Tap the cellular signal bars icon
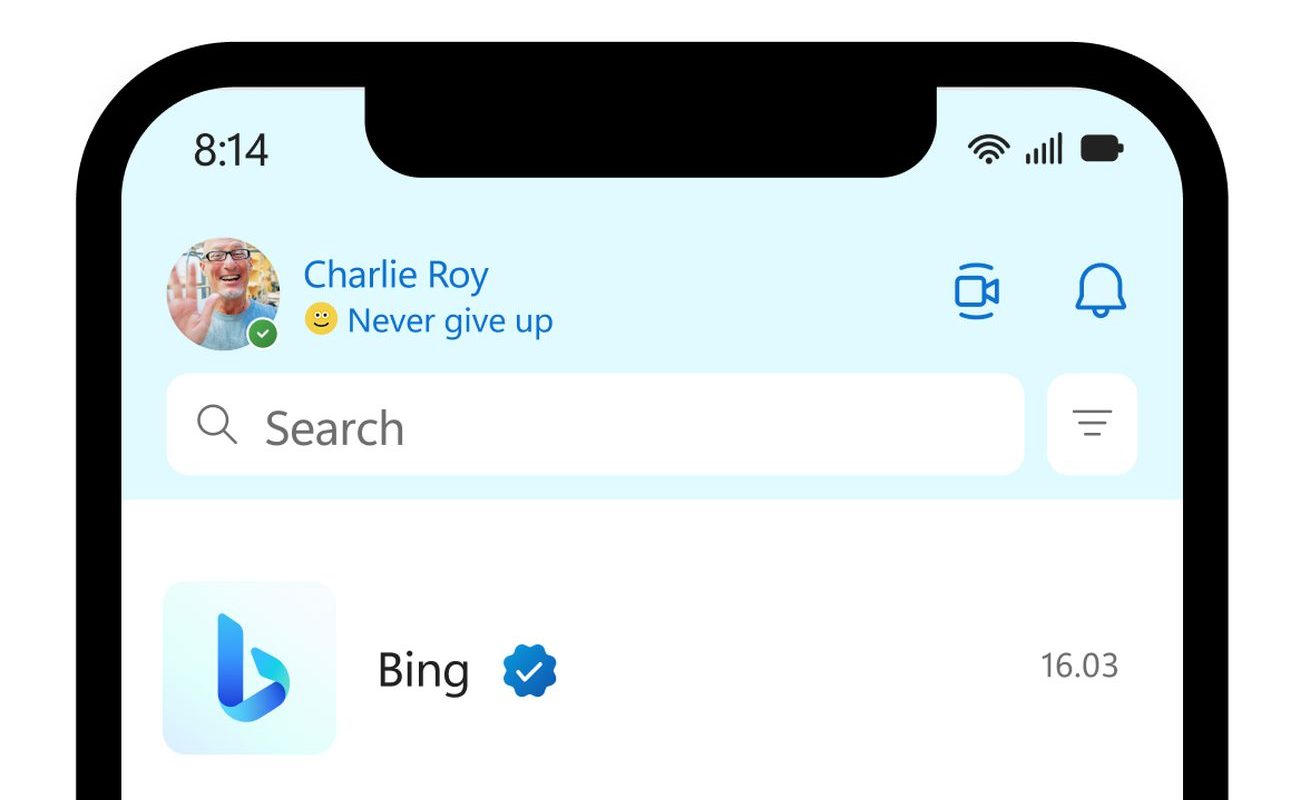This screenshot has width=1310, height=800. point(1044,150)
